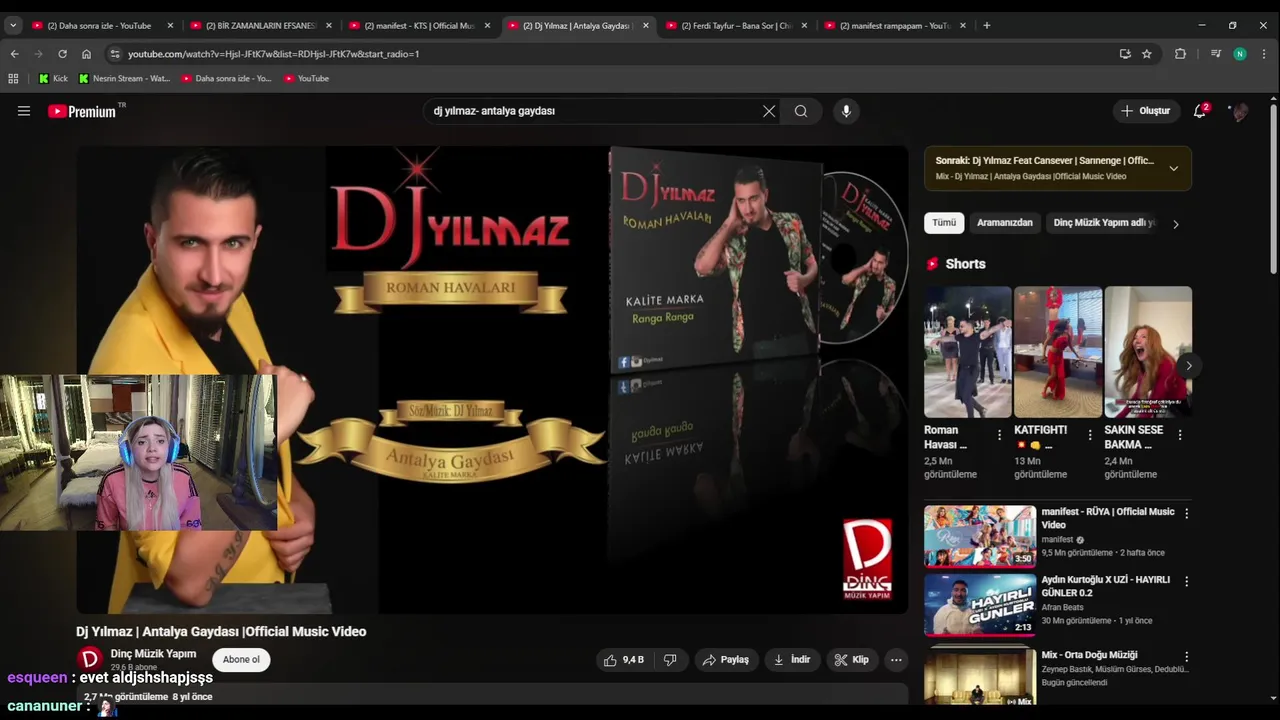
Task: Open the YouTube bookmark in bookmarks bar
Action: coord(306,78)
